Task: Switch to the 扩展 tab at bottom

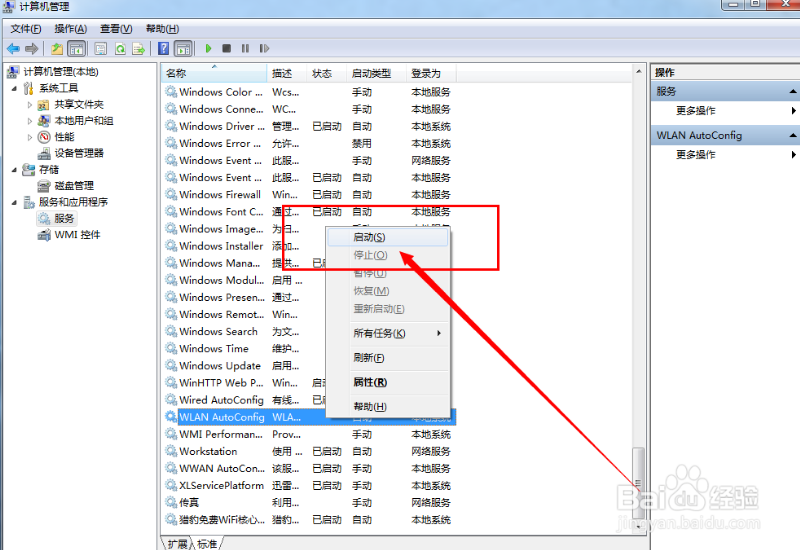Action: [x=177, y=544]
